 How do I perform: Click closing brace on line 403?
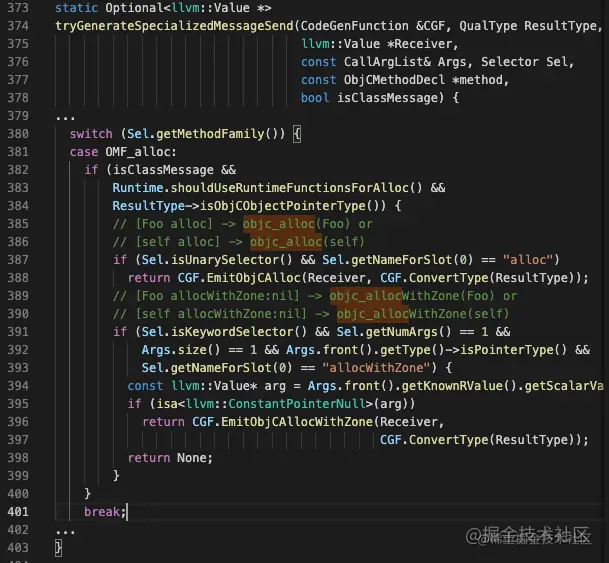click(x=58, y=548)
